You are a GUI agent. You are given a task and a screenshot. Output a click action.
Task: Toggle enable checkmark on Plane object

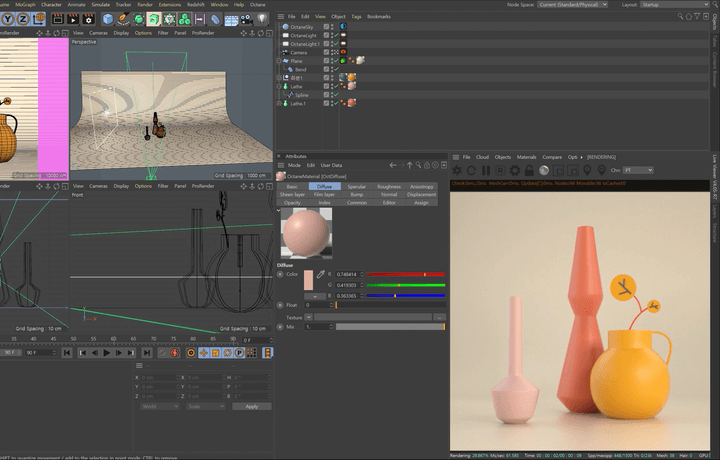click(336, 61)
